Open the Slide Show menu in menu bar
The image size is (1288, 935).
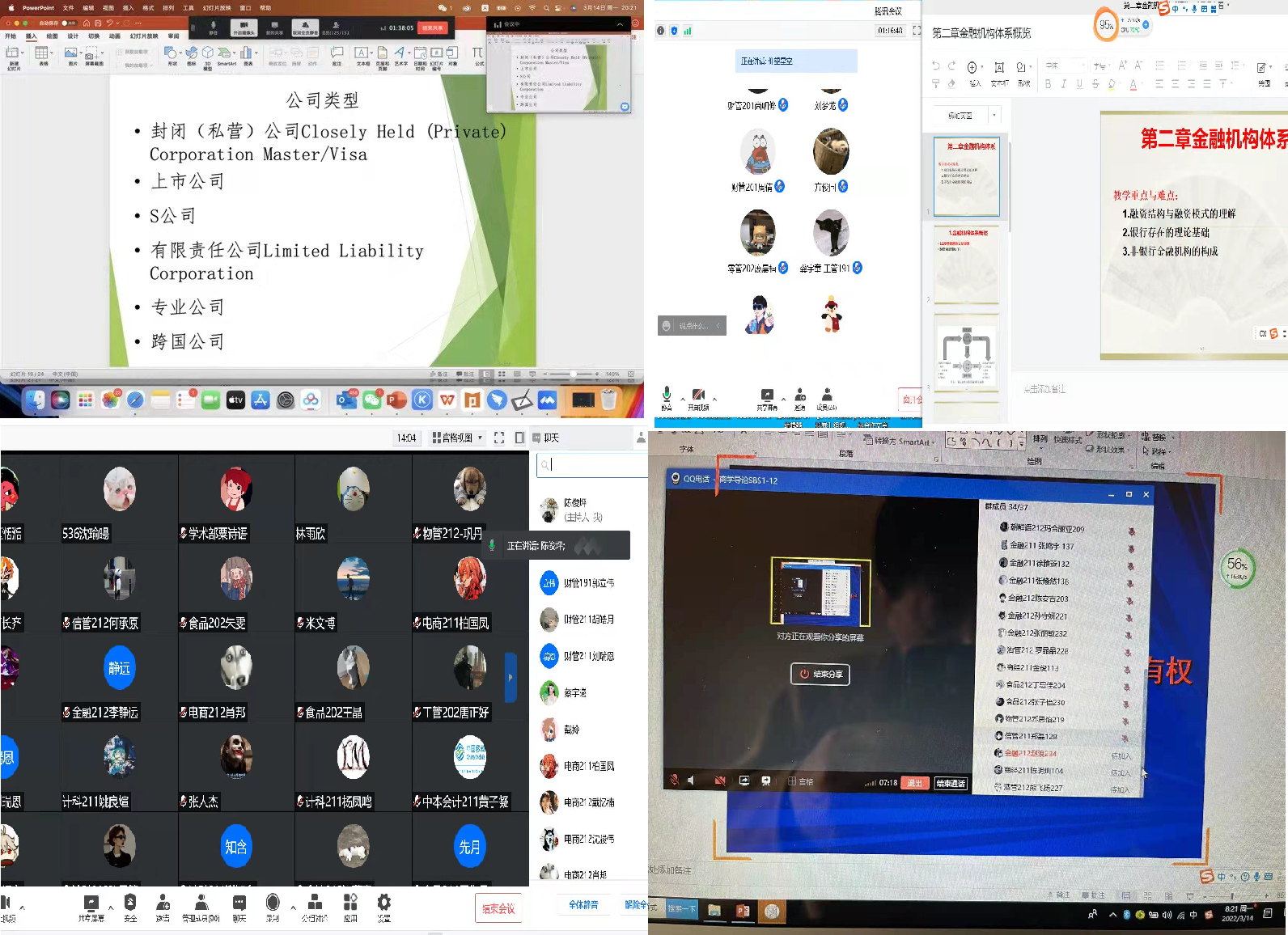216,8
